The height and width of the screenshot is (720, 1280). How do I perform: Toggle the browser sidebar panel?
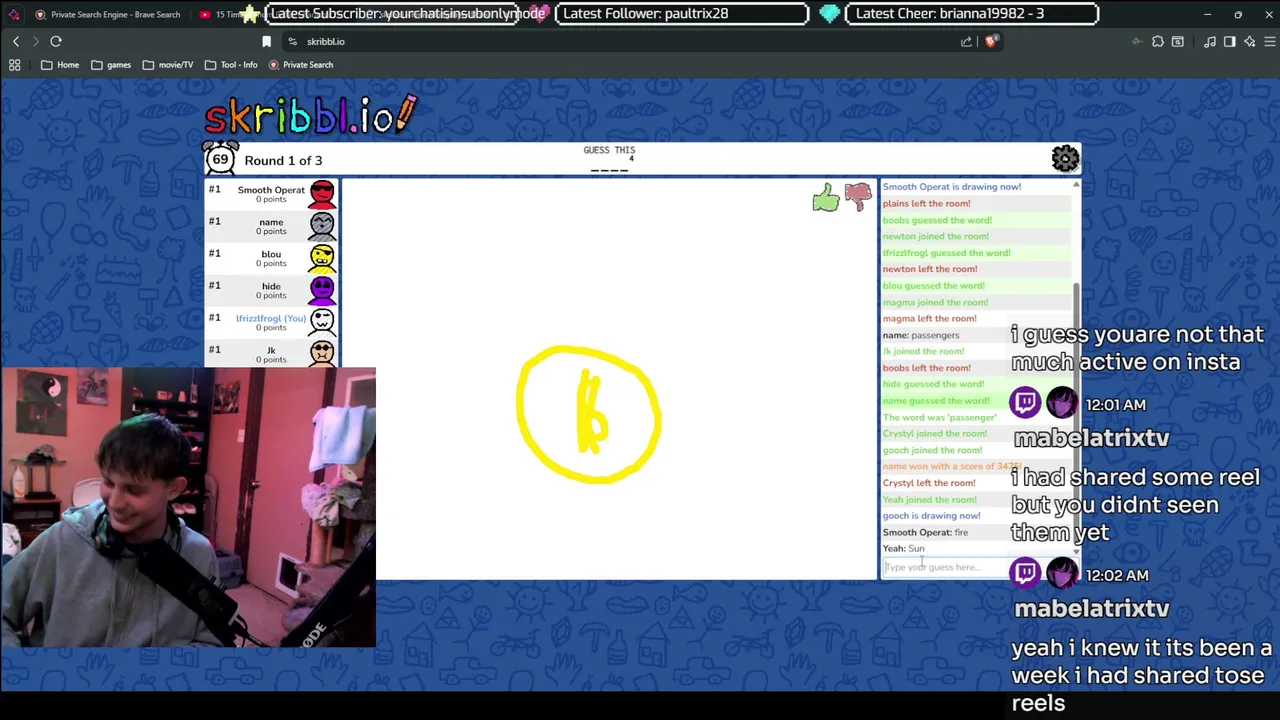1229,41
